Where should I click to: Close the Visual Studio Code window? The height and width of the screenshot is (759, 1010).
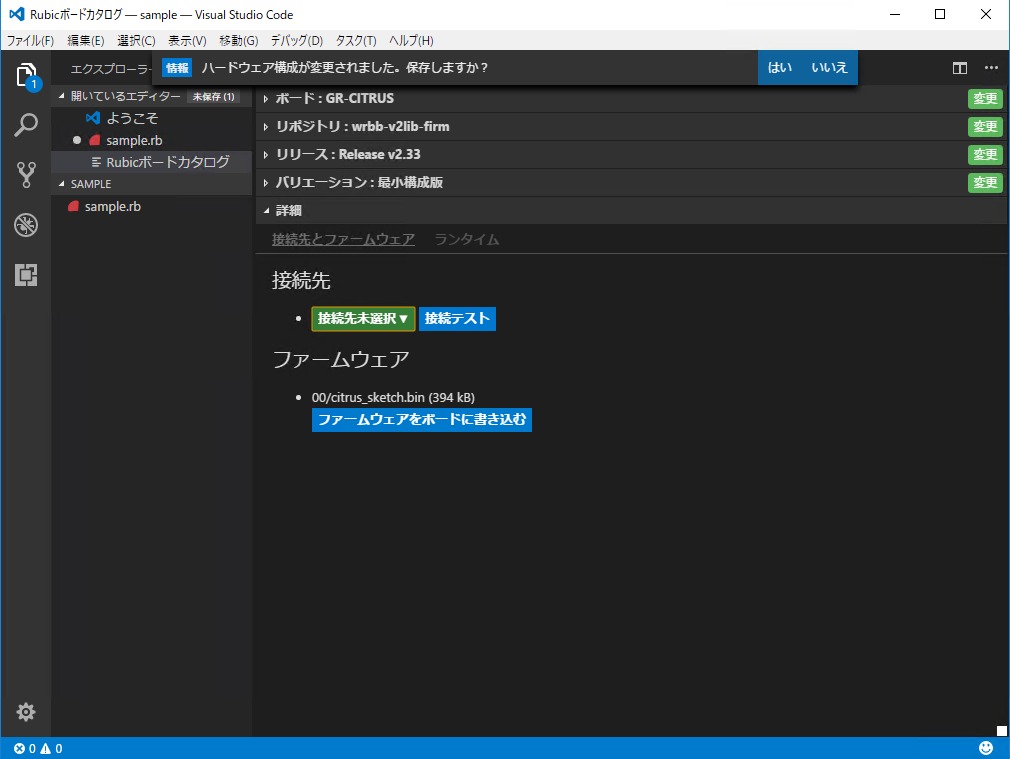point(986,14)
